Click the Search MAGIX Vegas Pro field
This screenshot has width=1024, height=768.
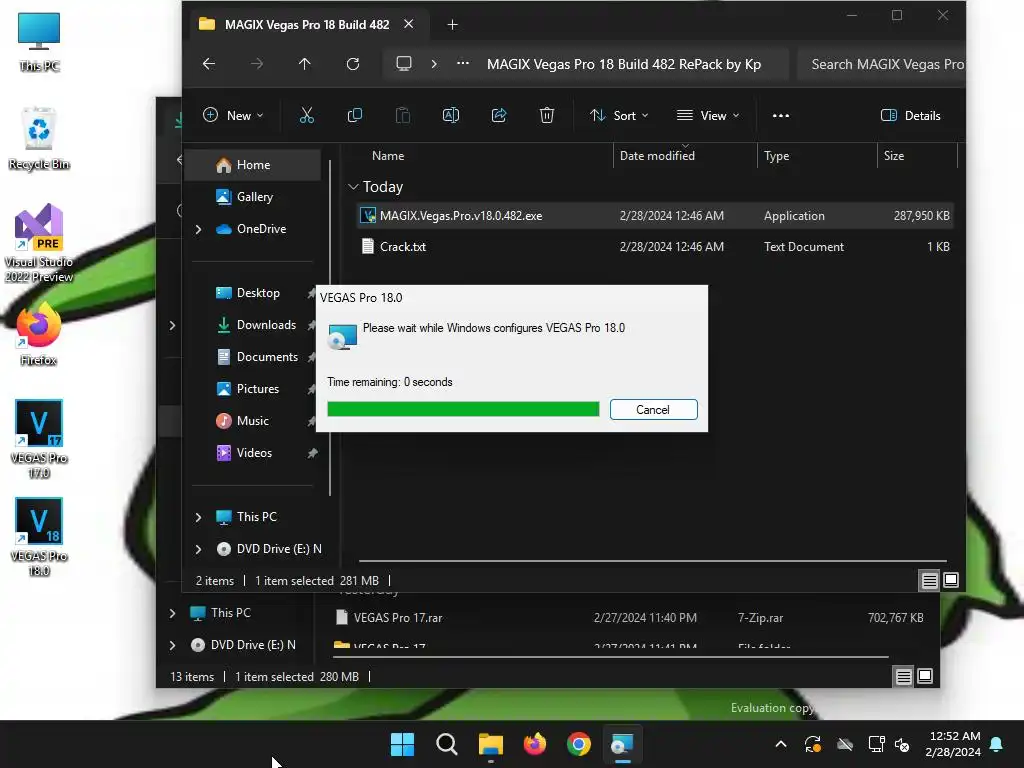pos(882,64)
